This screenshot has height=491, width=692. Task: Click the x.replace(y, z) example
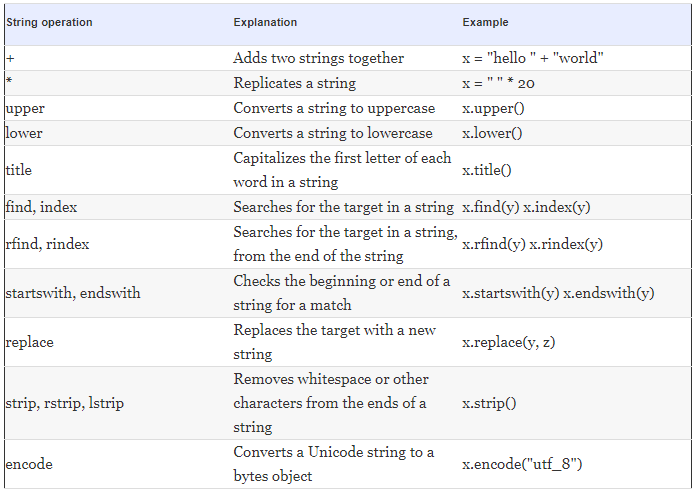tap(508, 342)
